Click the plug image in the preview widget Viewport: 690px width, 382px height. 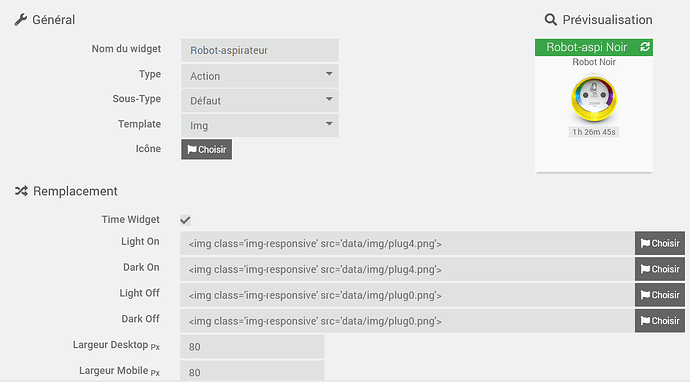point(594,98)
